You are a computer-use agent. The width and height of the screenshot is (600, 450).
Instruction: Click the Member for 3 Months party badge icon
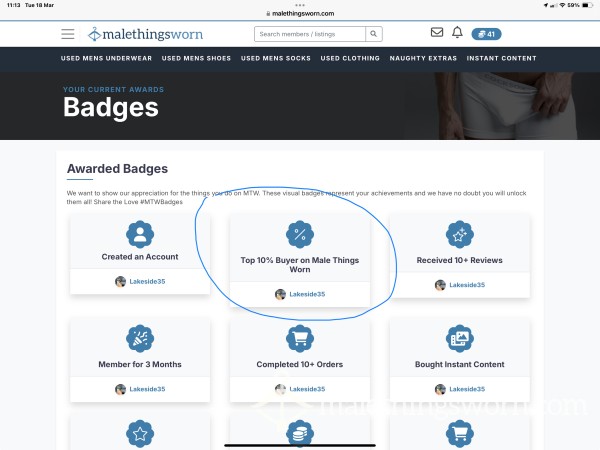(140, 339)
